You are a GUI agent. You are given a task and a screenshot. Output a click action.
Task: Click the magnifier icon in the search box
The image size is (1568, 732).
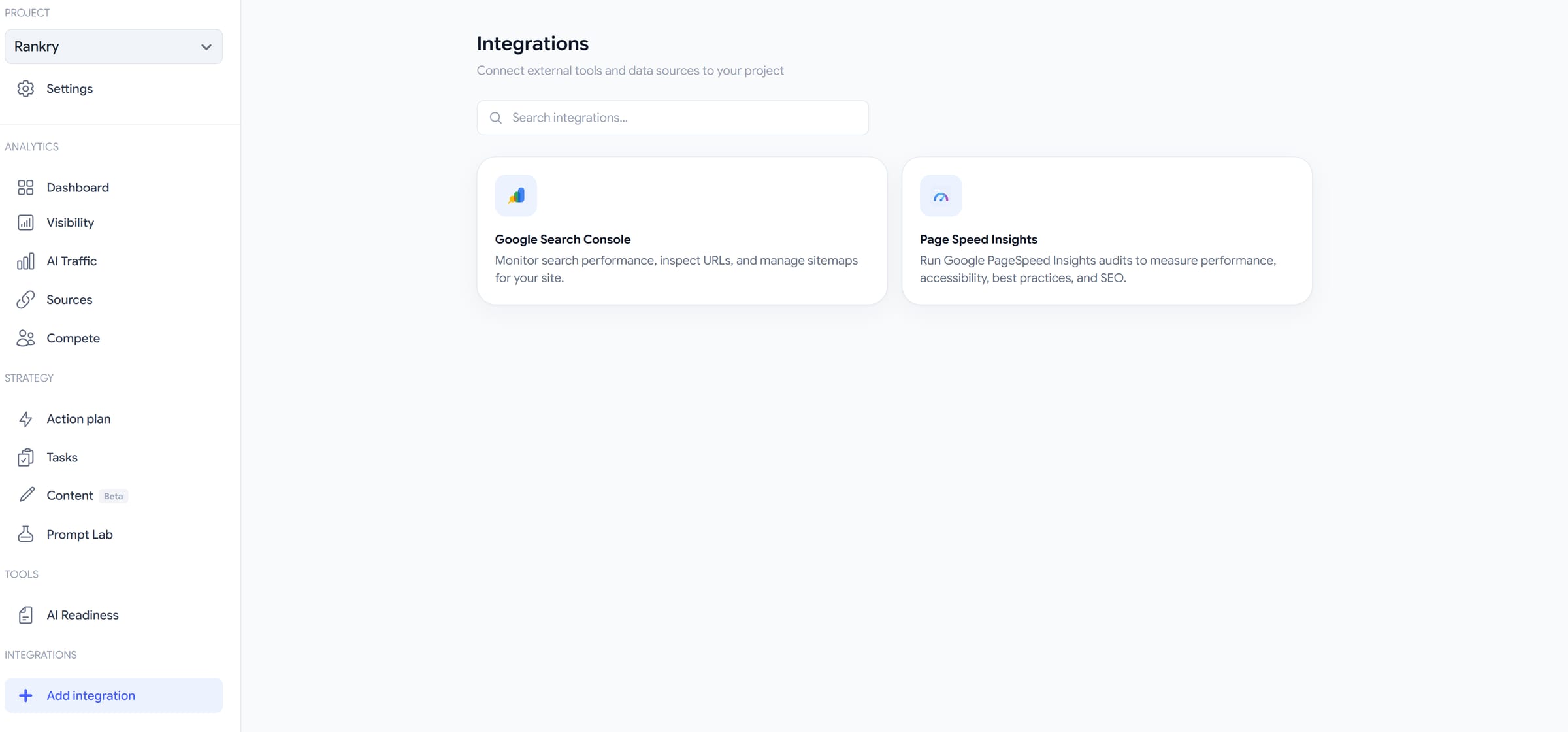(496, 118)
